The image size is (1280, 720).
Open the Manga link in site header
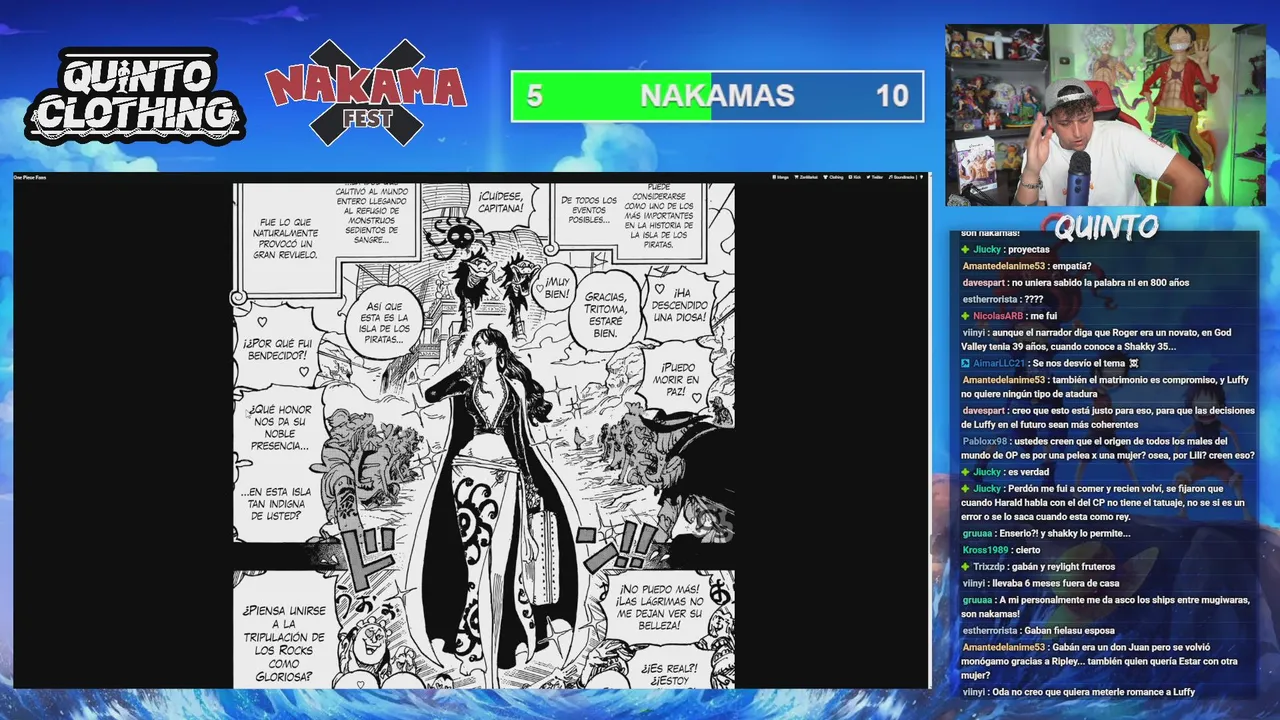pyautogui.click(x=780, y=177)
